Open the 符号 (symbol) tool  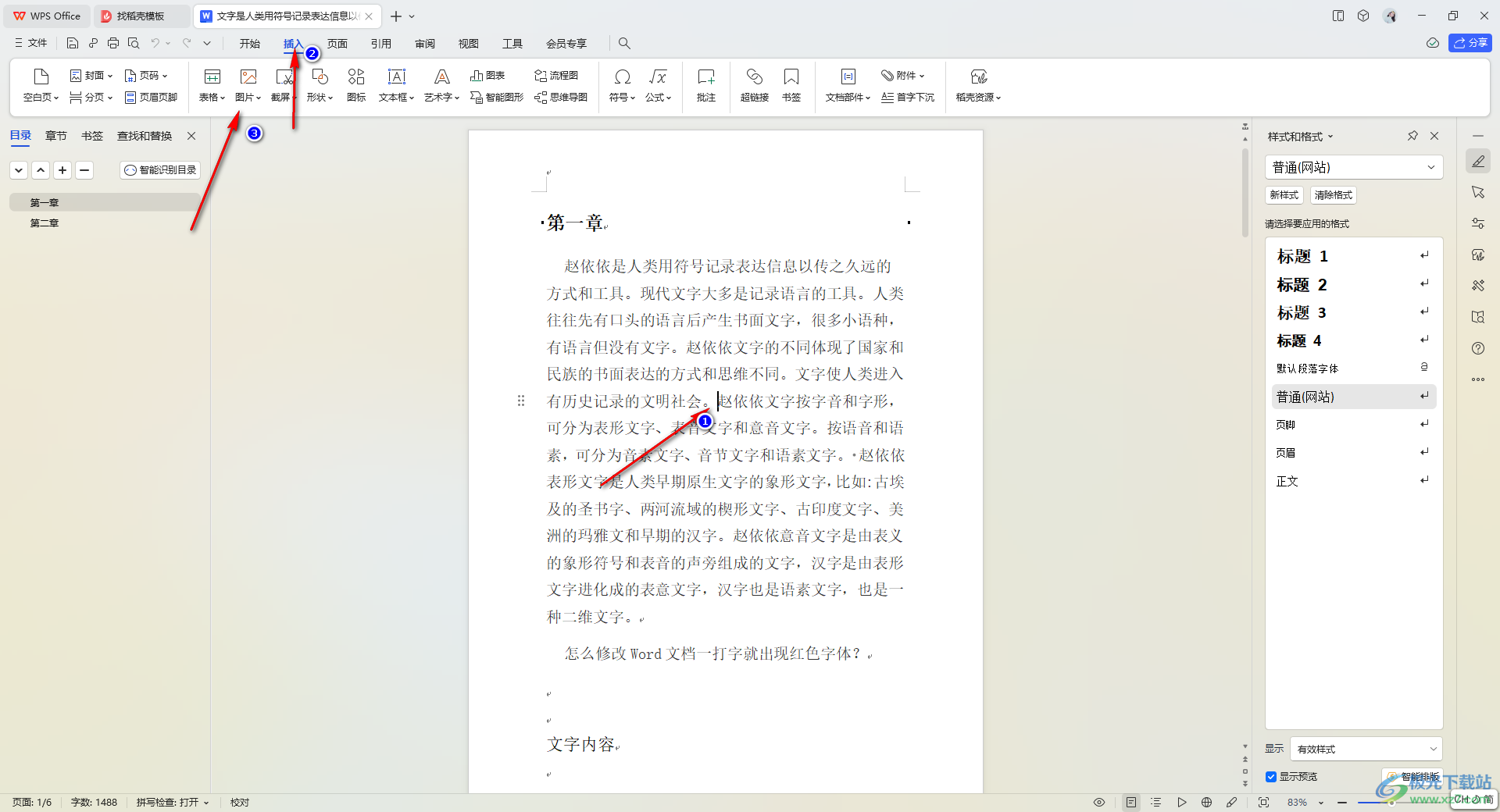(x=622, y=85)
